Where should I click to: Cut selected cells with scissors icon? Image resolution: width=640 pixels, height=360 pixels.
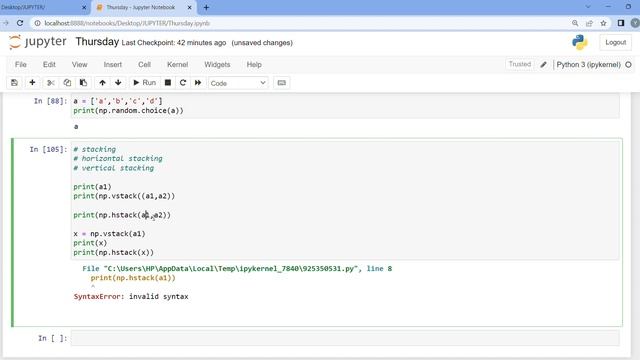51,83
